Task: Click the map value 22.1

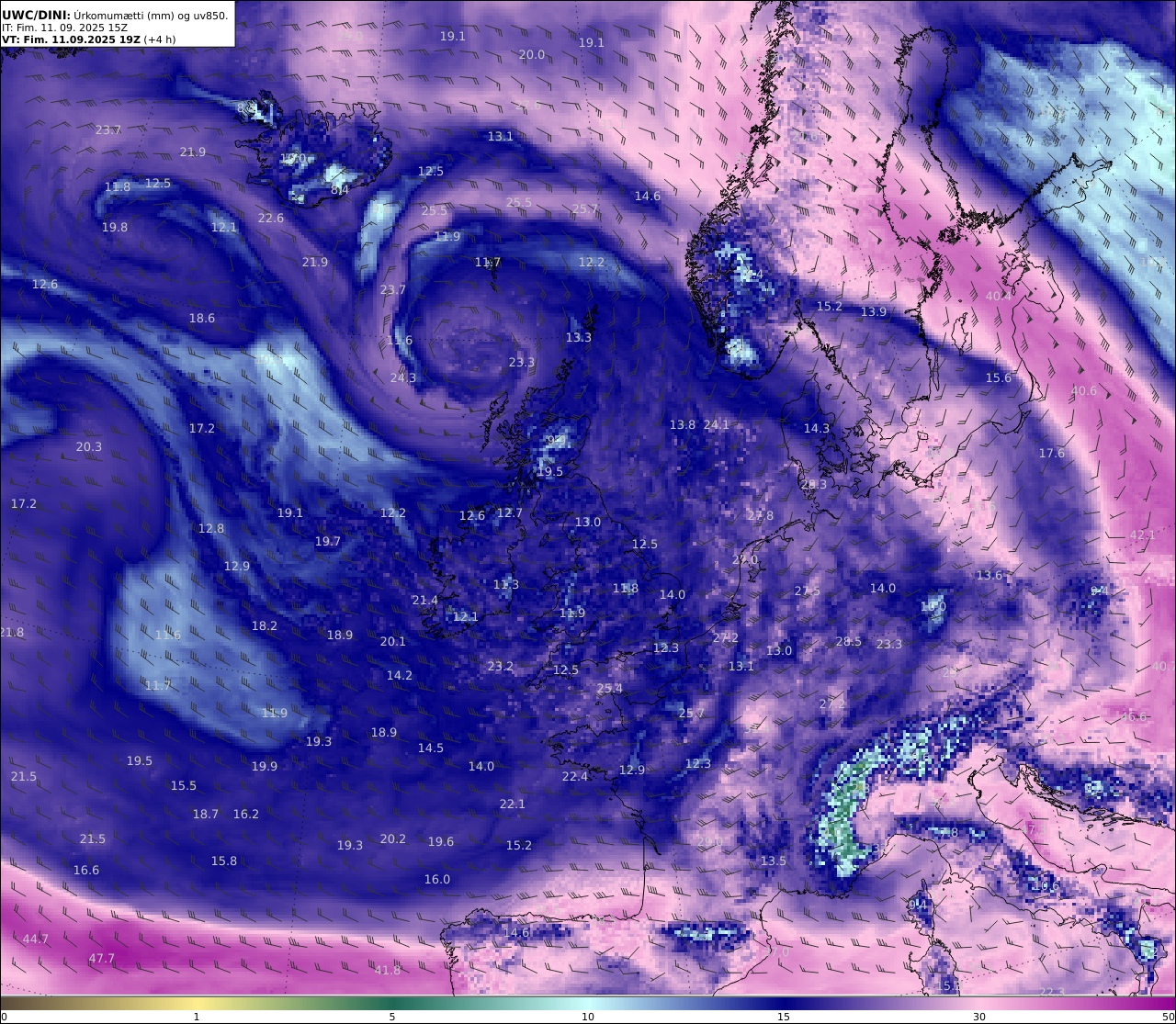Action: tap(513, 805)
